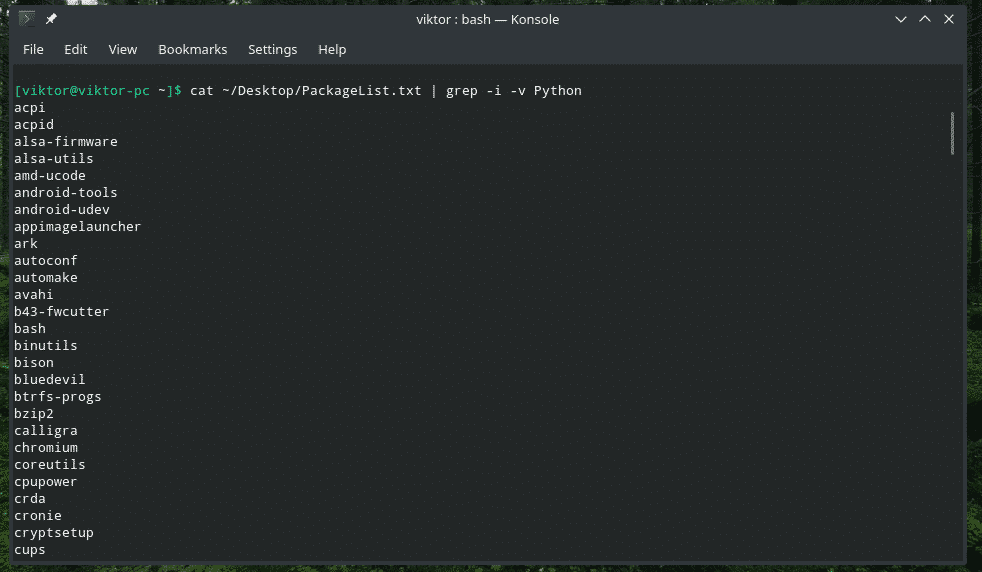Open the View menu
This screenshot has width=982, height=572.
tap(123, 49)
